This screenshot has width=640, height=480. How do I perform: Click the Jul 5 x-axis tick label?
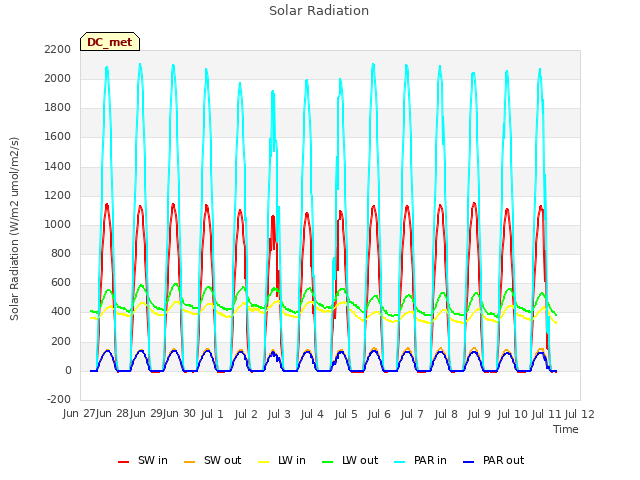coord(346,414)
